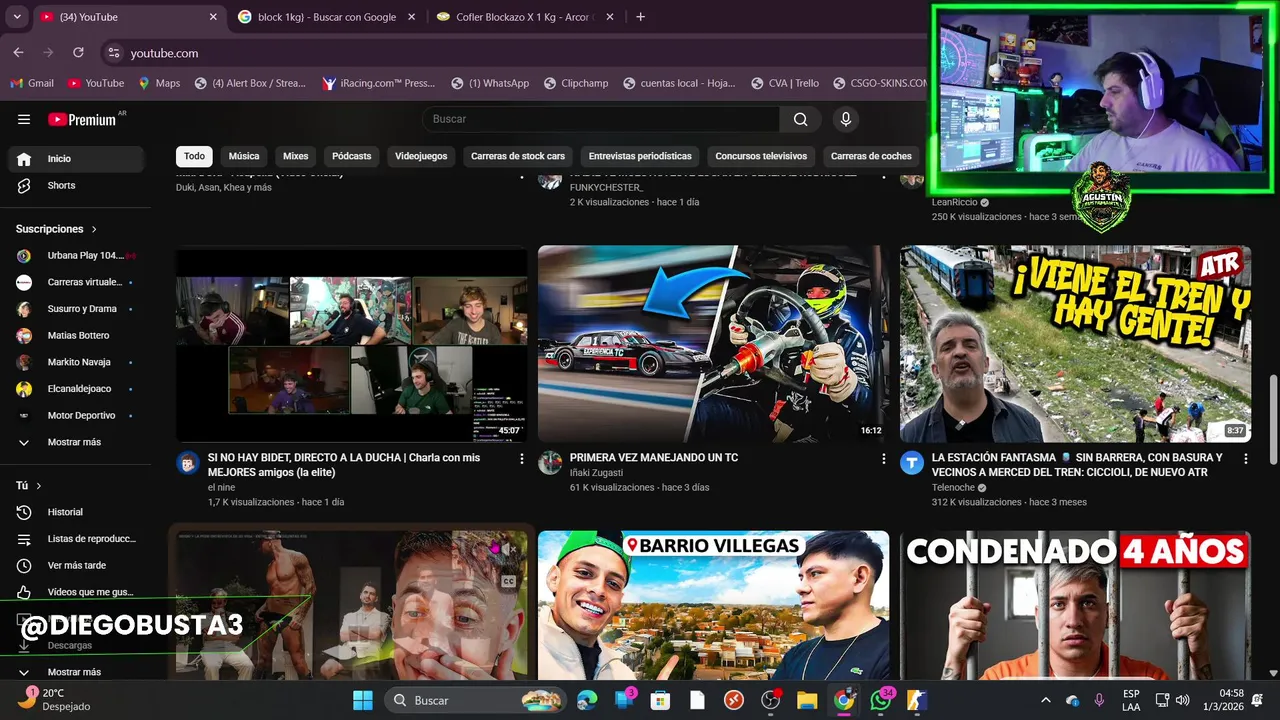
Task: Open more options for the TC video
Action: click(x=883, y=458)
